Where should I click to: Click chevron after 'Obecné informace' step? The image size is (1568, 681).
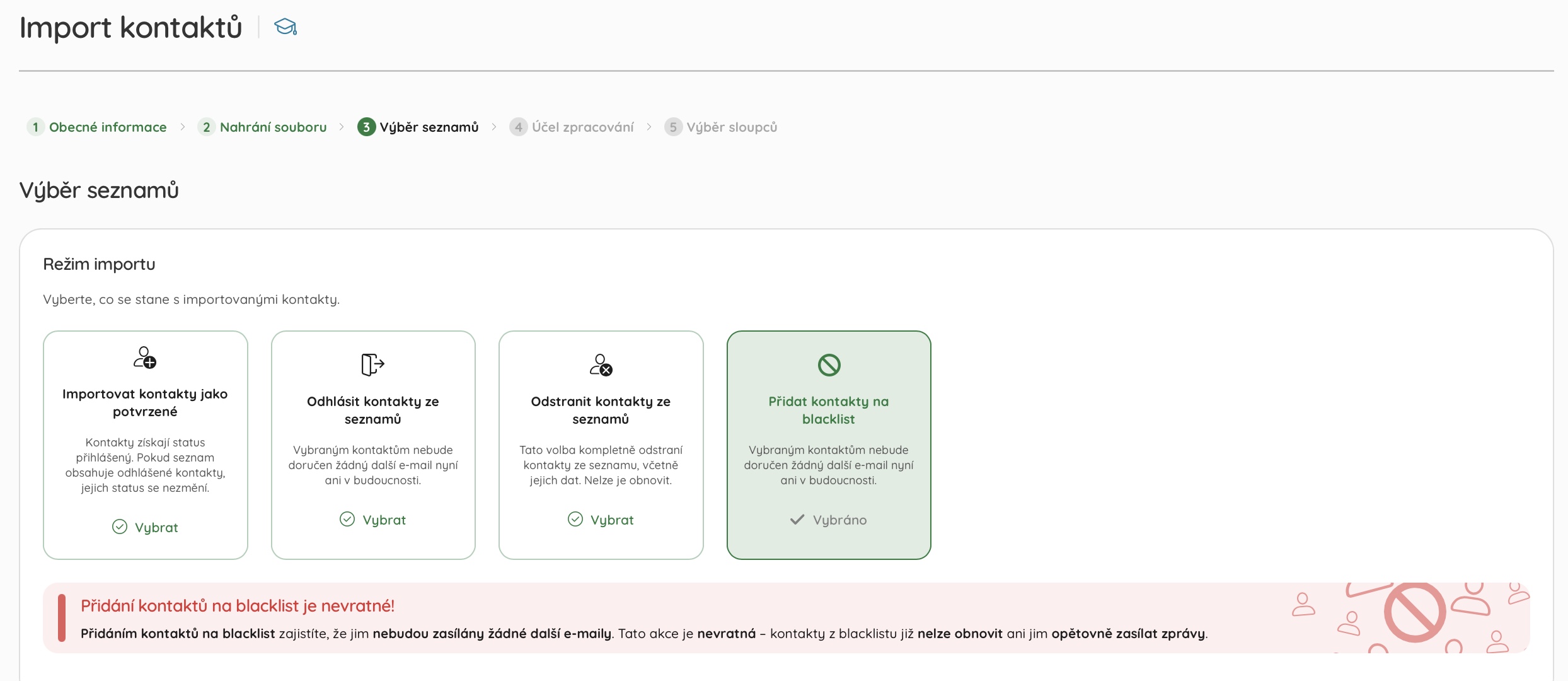tap(183, 127)
